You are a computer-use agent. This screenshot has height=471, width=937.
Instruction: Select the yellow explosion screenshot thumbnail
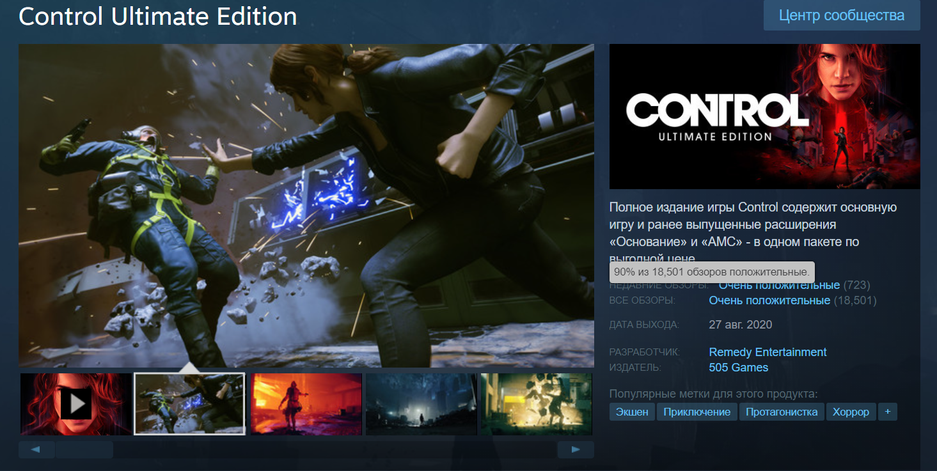click(x=537, y=404)
